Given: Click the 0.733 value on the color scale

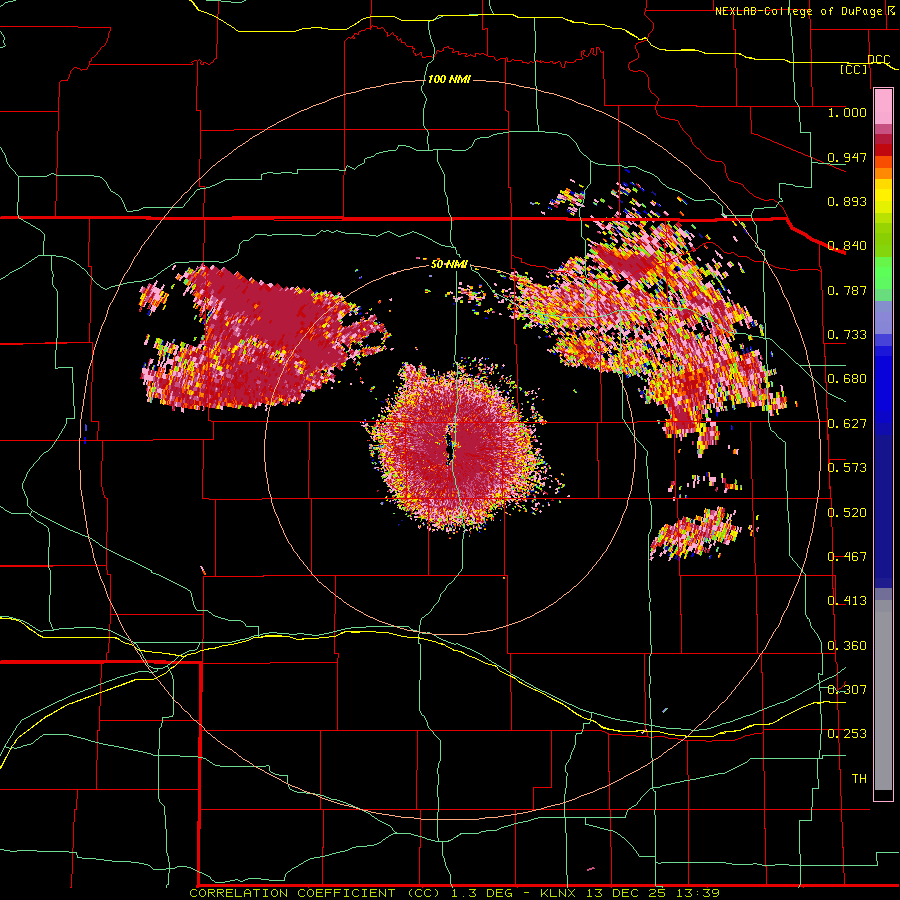Looking at the screenshot, I should [847, 335].
